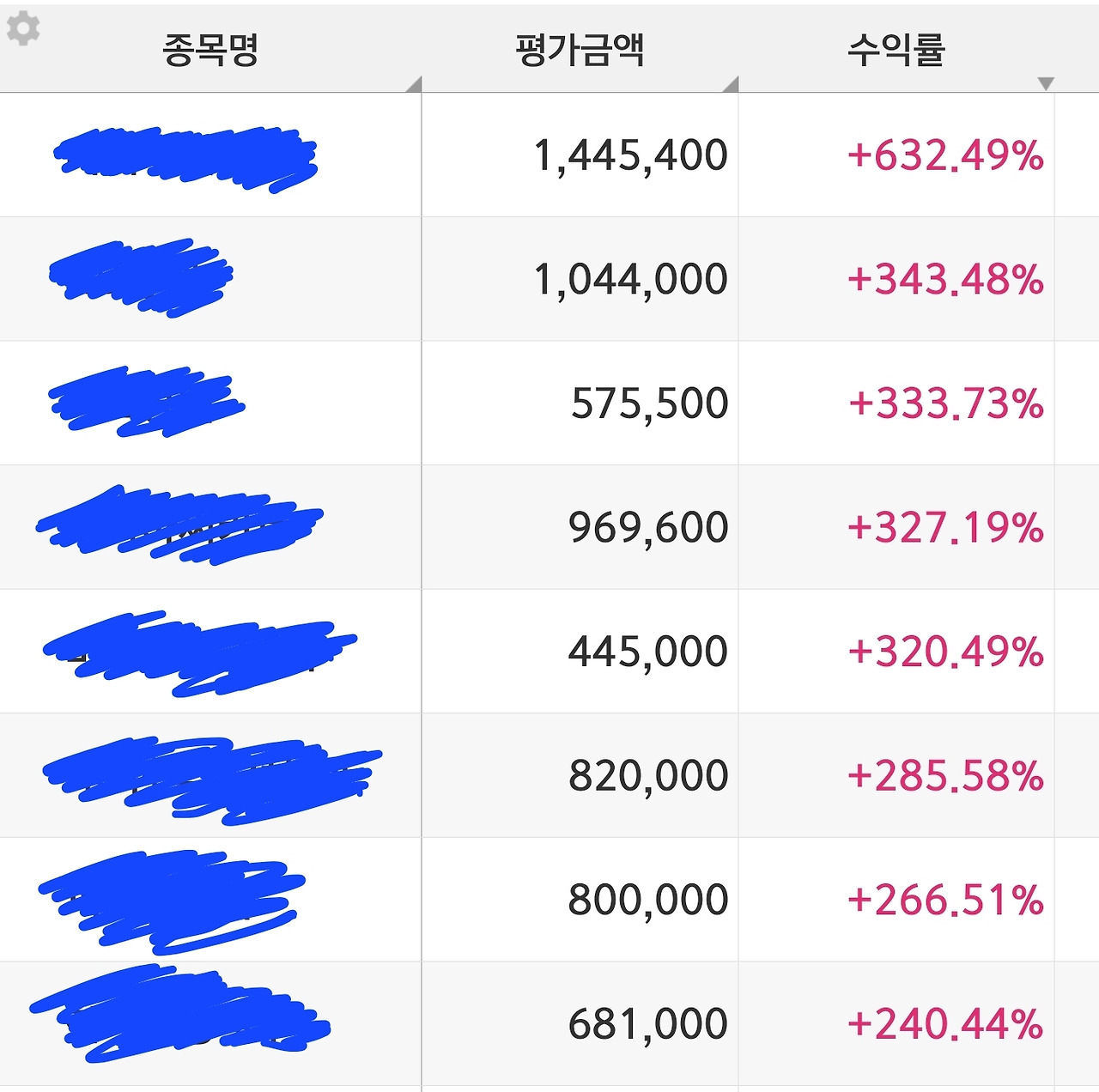Viewport: 1099px width, 1092px height.
Task: Click the 575,500 valuation cell
Action: coord(649,403)
